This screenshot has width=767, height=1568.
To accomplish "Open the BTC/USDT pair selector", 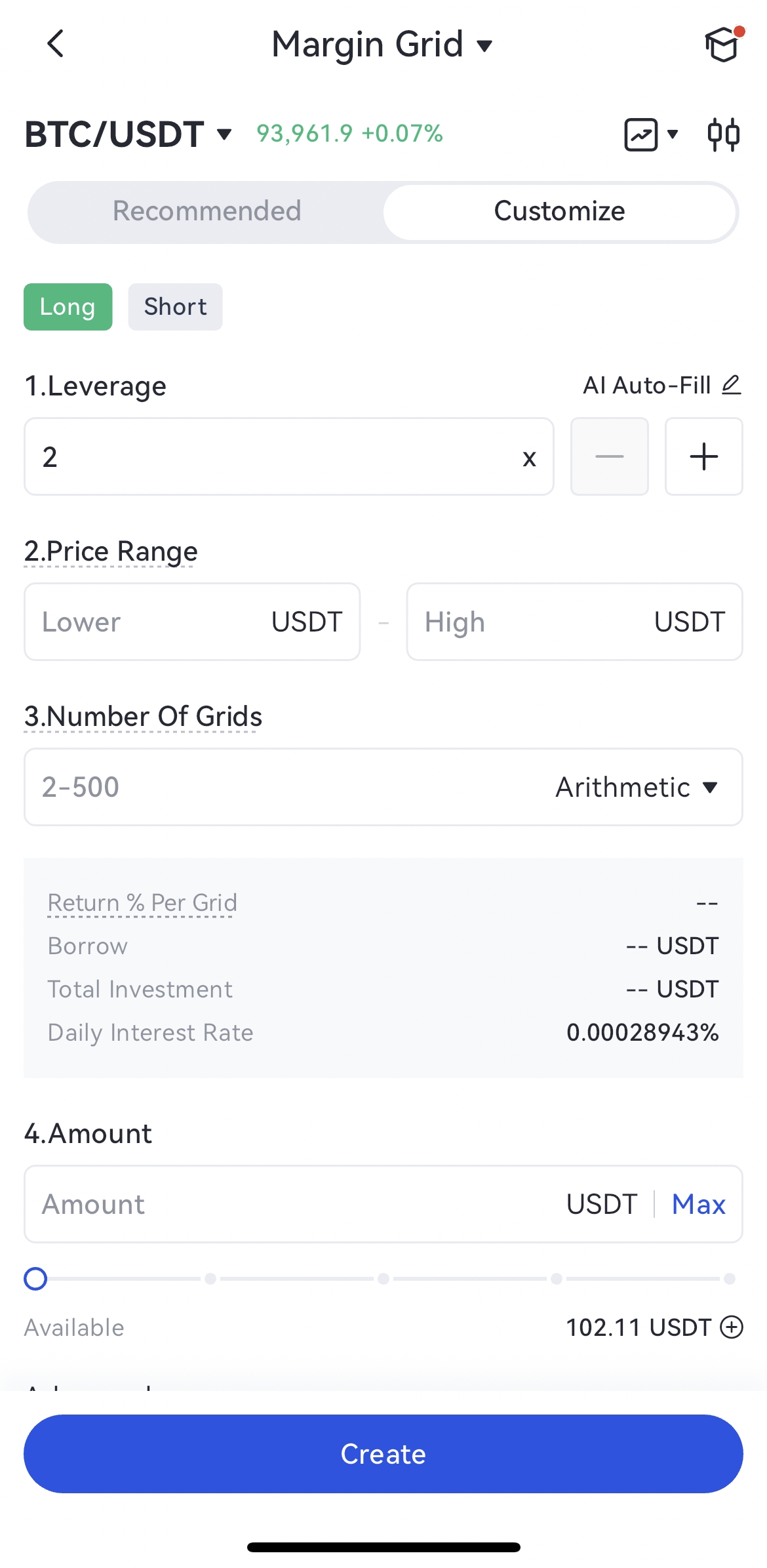I will pyautogui.click(x=128, y=134).
